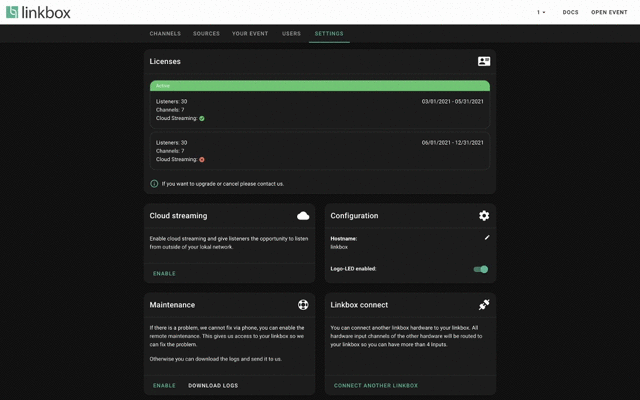Click the Logo-LED enabled label

click(353, 269)
